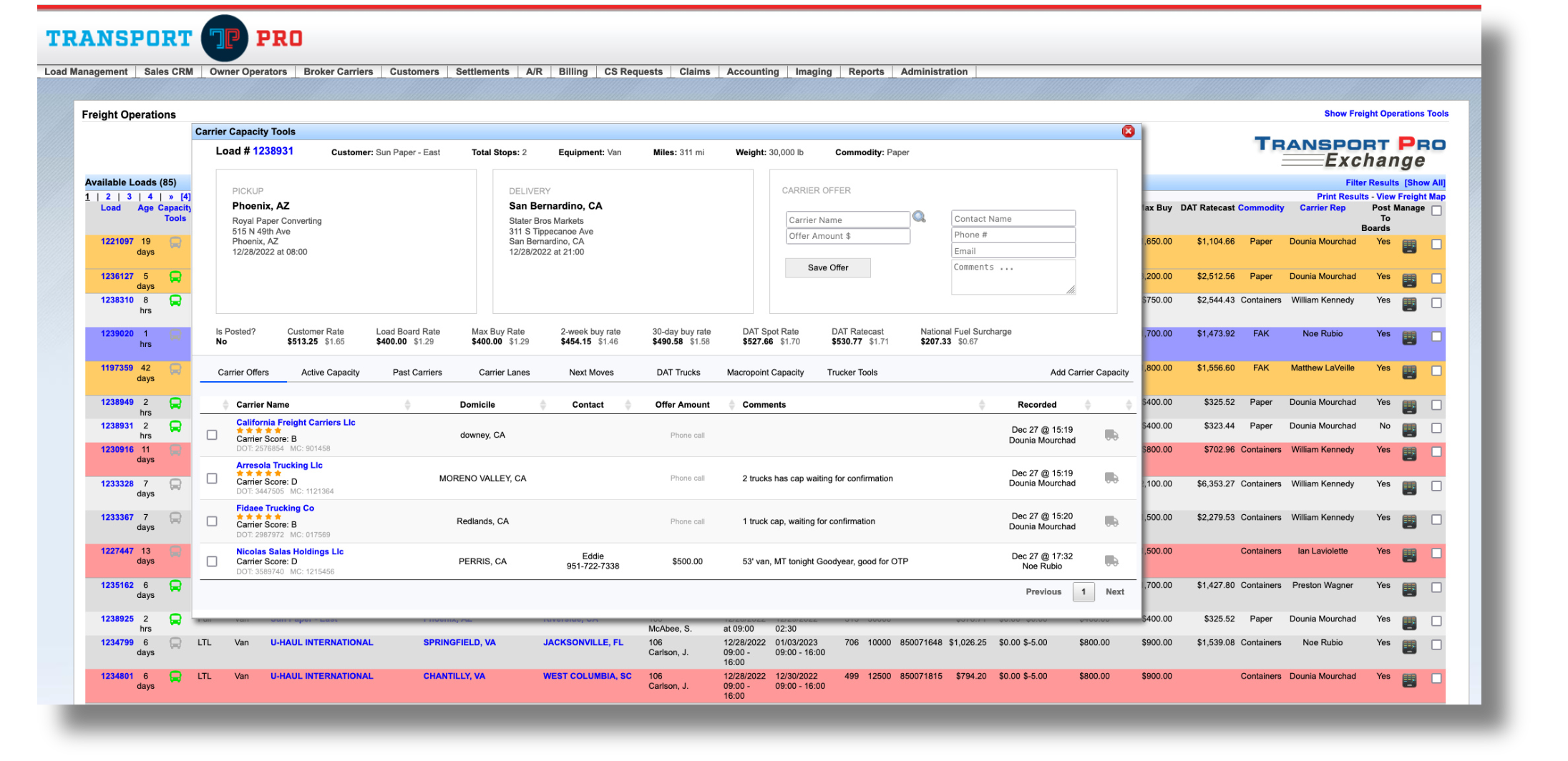Open capacity tools bus icon for load 1221097

pyautogui.click(x=175, y=243)
